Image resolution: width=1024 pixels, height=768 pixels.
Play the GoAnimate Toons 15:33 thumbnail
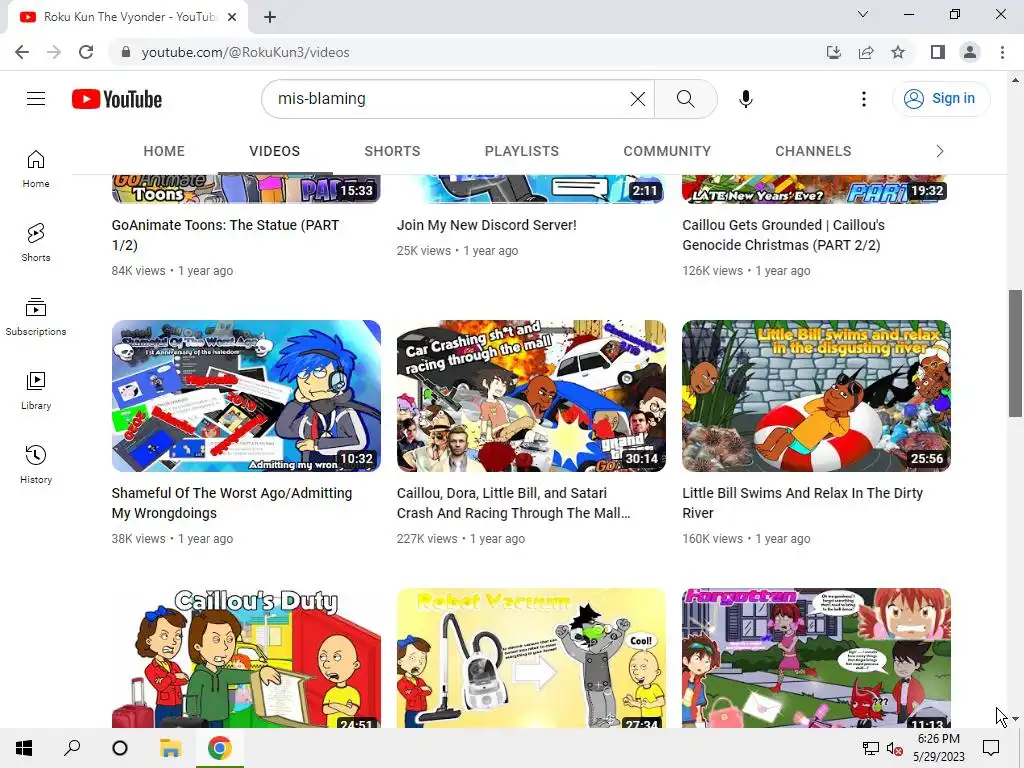246,189
